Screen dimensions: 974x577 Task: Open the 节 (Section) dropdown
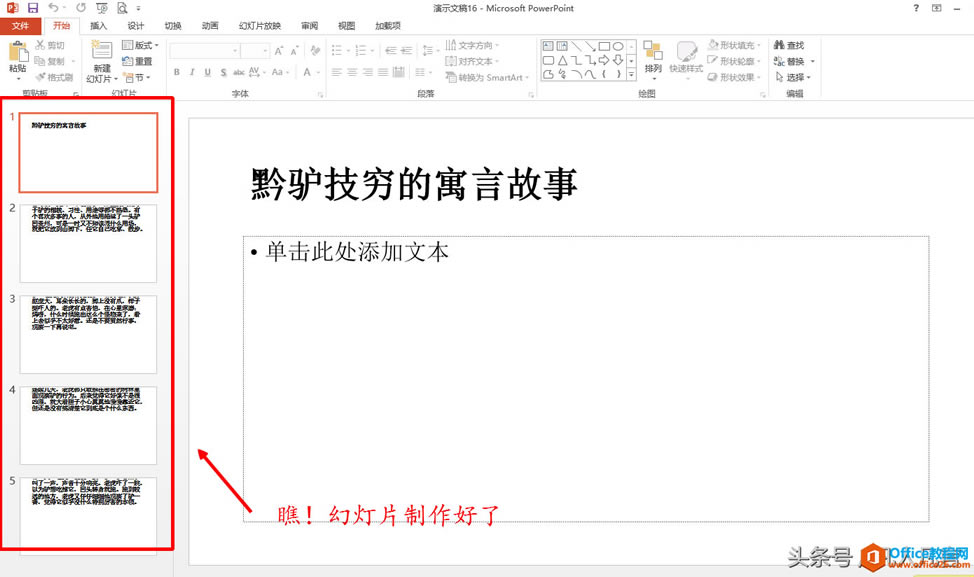pos(137,77)
